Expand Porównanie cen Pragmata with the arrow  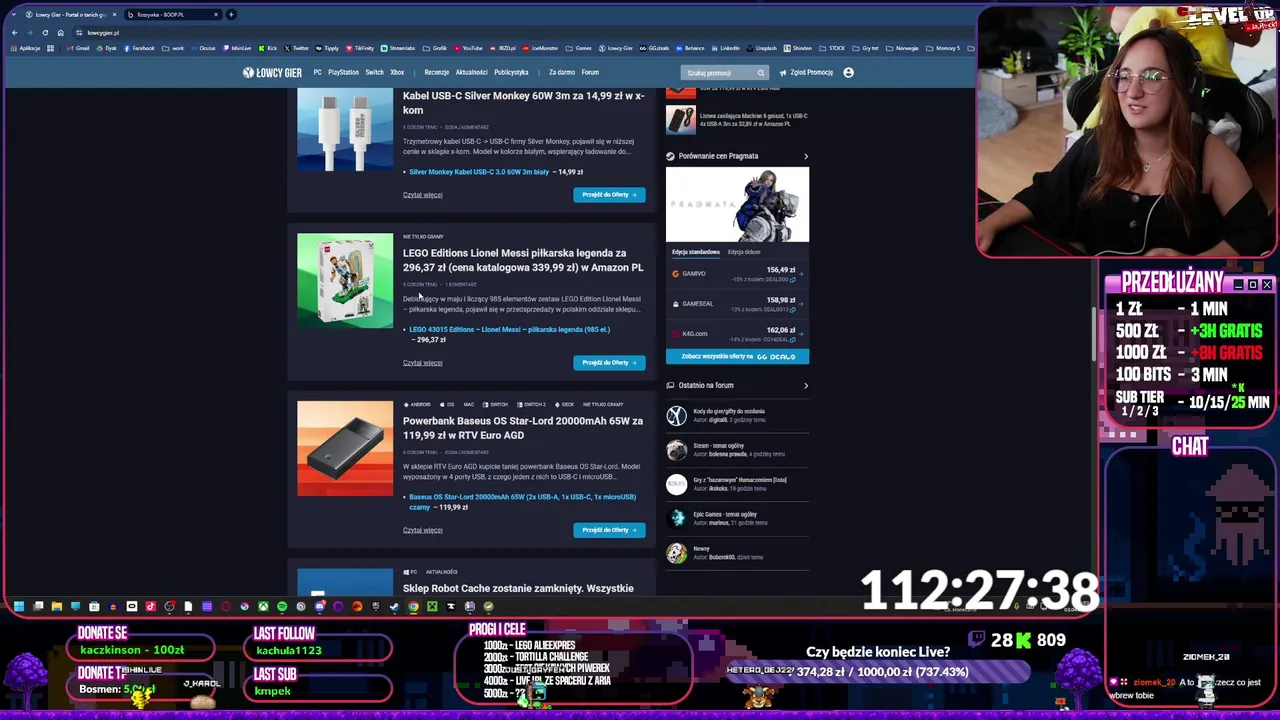click(806, 156)
